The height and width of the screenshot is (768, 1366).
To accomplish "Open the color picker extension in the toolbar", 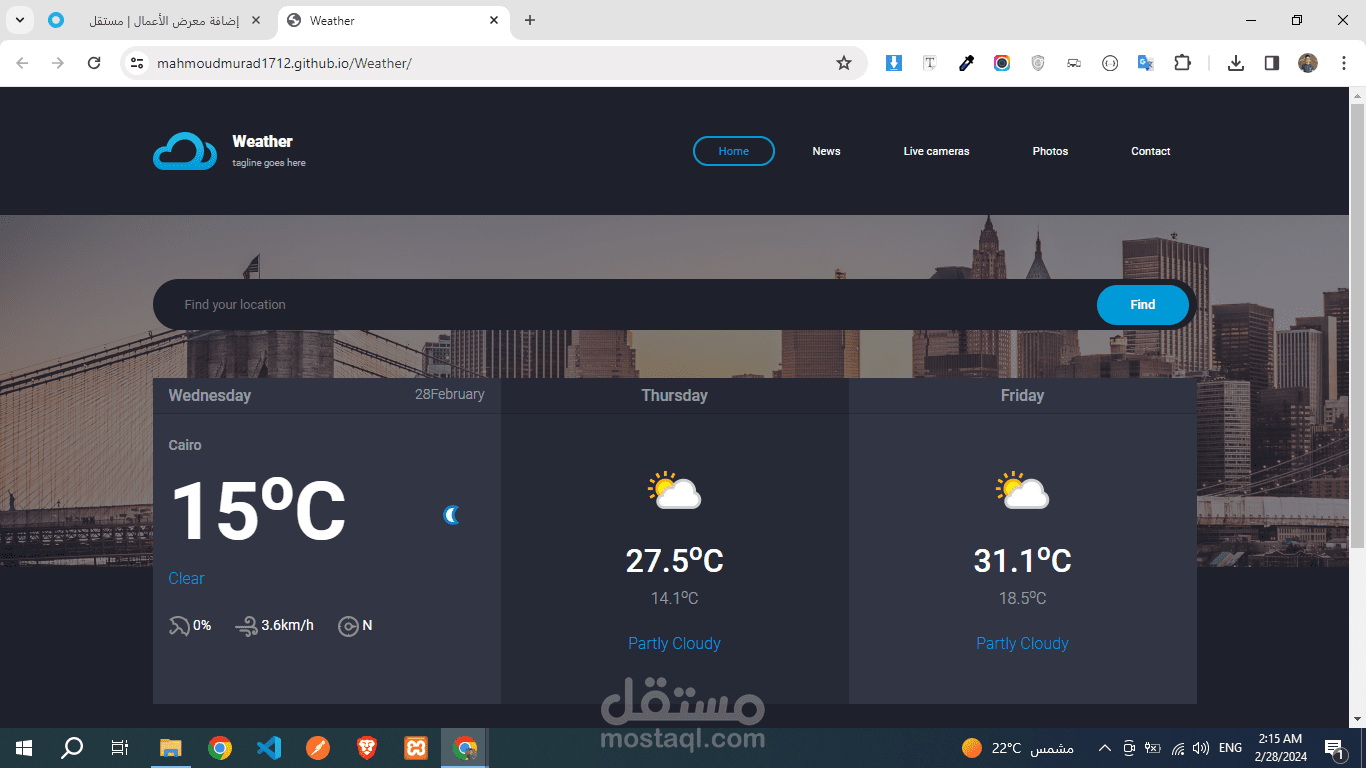I will [x=965, y=62].
